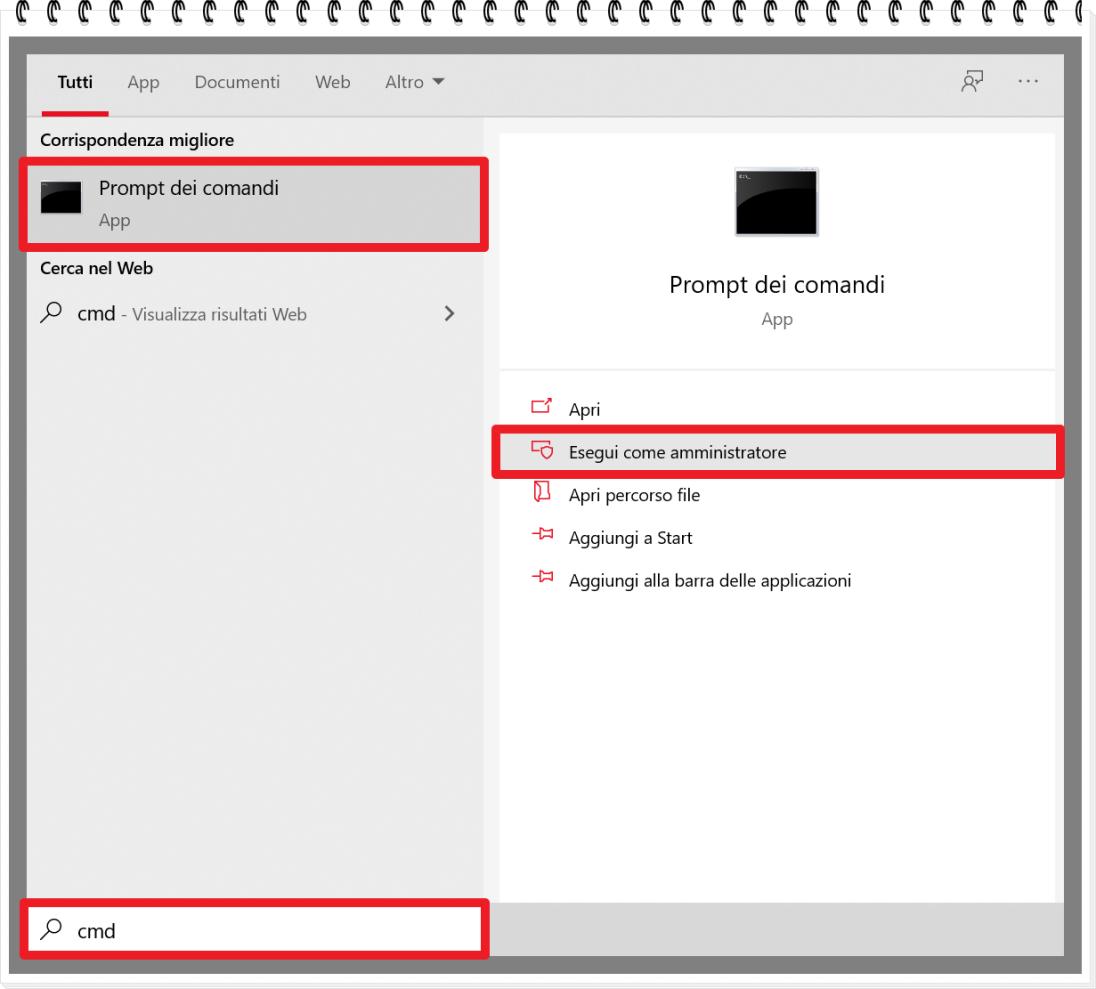The height and width of the screenshot is (989, 1096).
Task: Switch to the App tab
Action: coord(143,82)
